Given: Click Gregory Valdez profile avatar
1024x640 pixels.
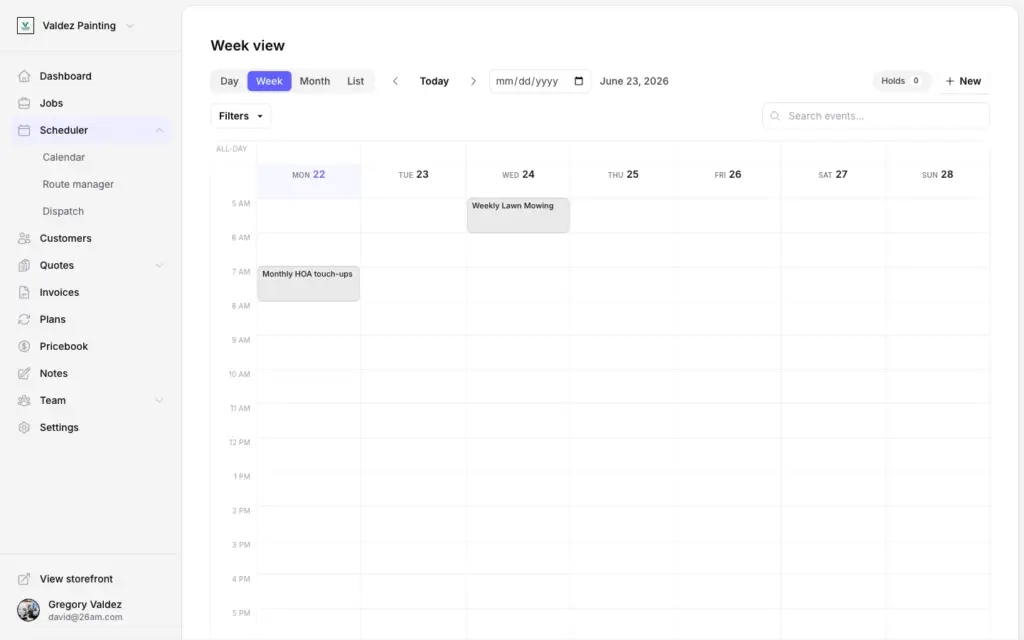Looking at the screenshot, I should [x=28, y=610].
